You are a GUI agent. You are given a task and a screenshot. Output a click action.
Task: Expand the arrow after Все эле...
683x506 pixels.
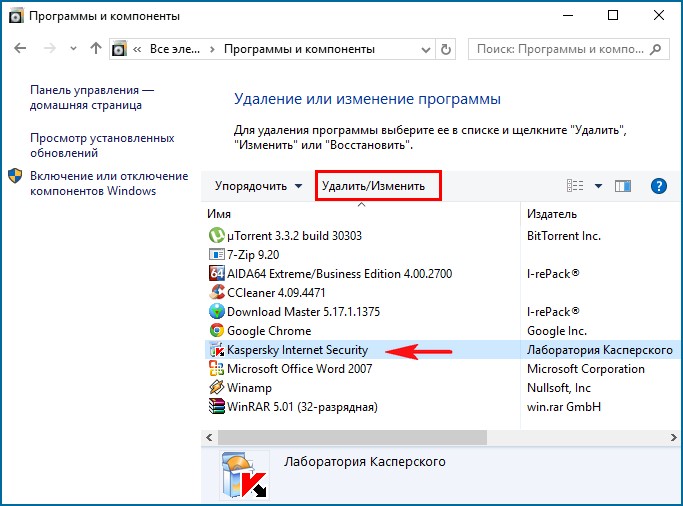[212, 49]
